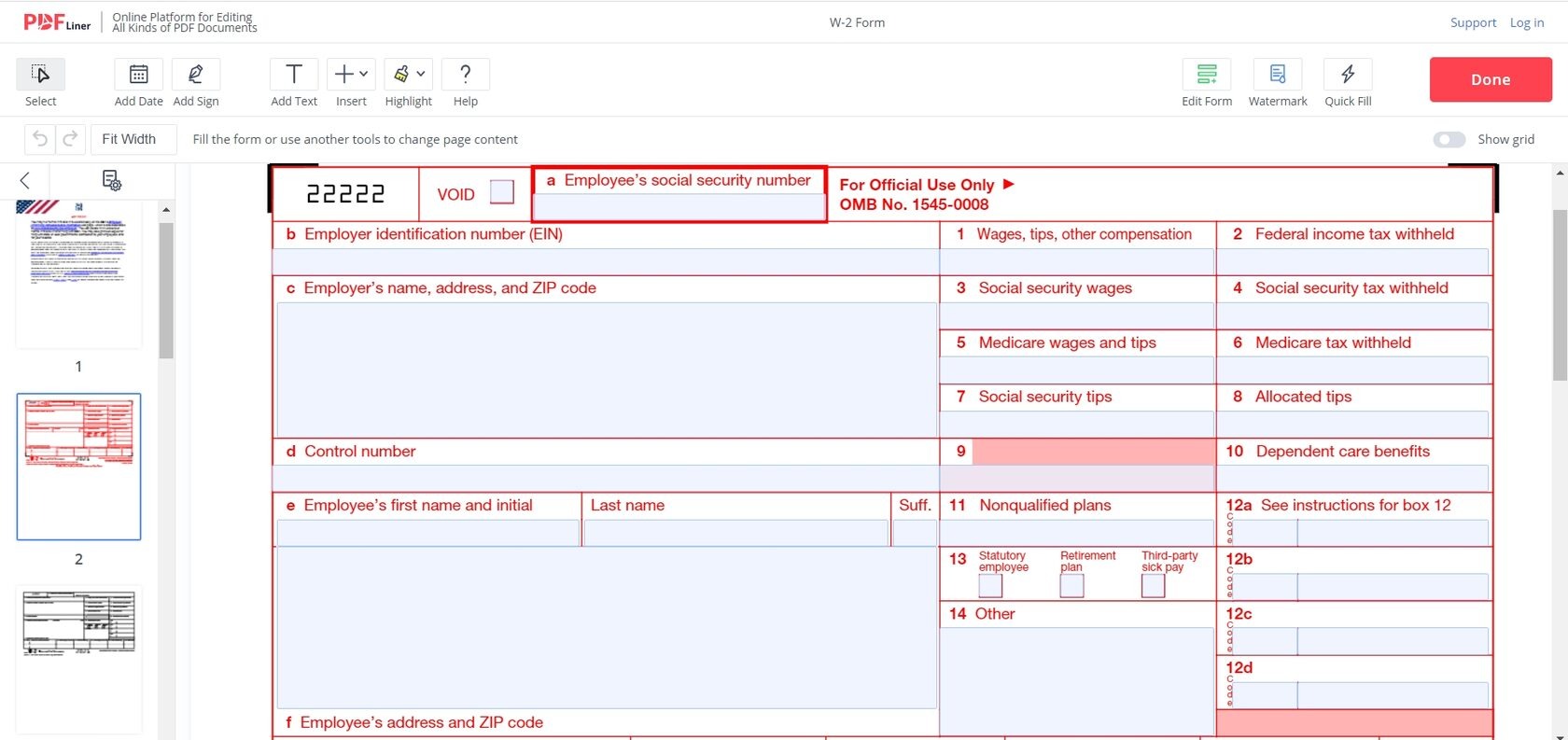Click the "OMB No. 1545-0008" text
1568x740 pixels.
click(914, 204)
